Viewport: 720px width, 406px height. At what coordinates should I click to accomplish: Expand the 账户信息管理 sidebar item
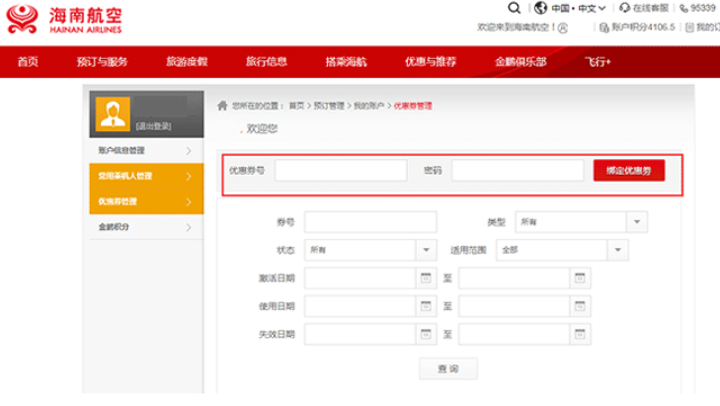click(x=146, y=150)
